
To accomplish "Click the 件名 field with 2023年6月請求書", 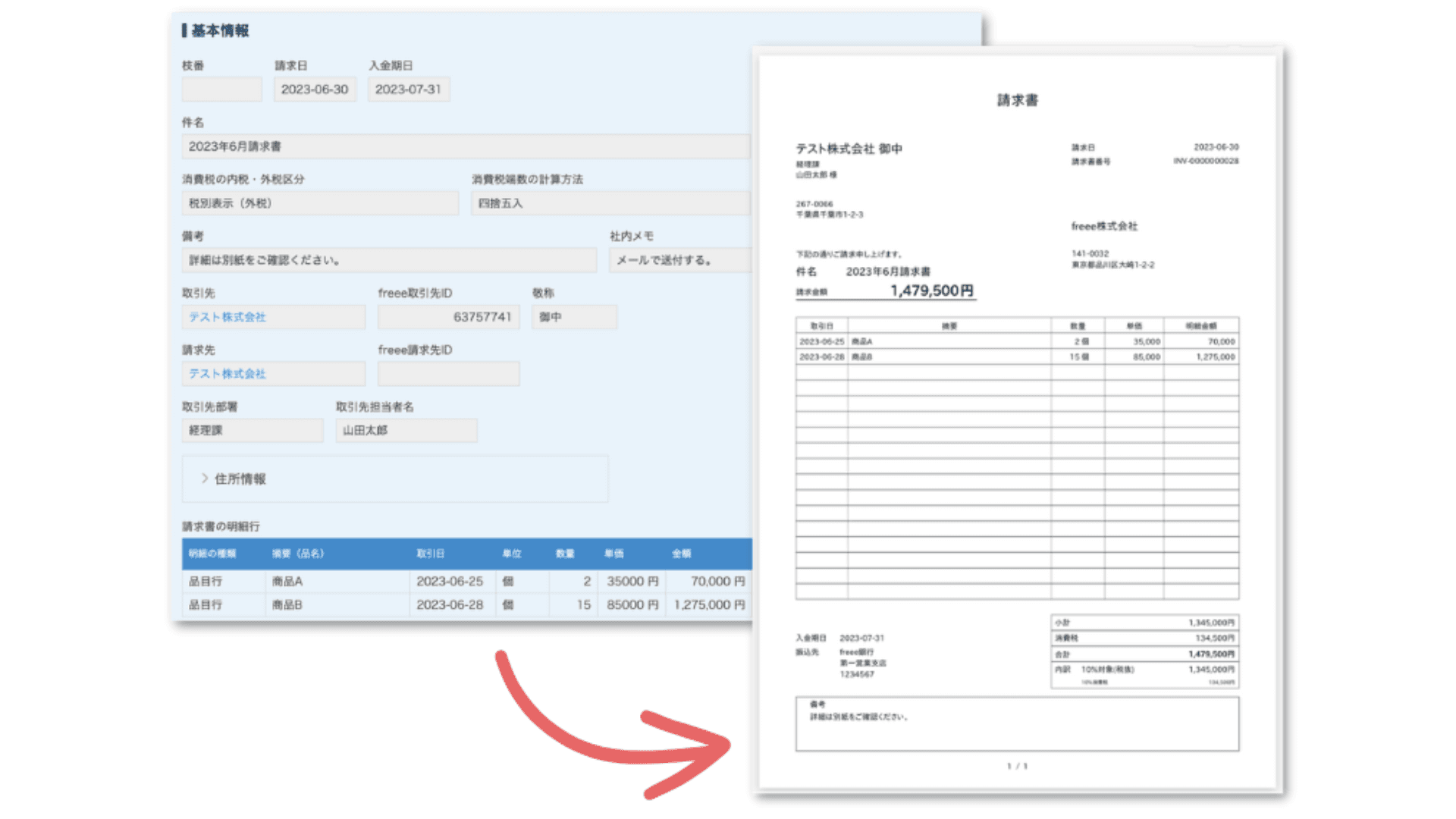I will coord(466,146).
